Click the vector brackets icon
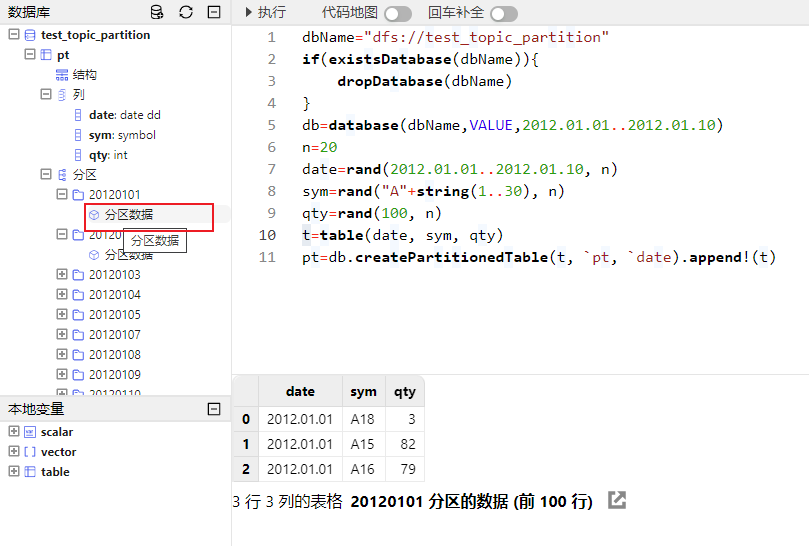Viewport: 809px width, 546px height. tap(30, 452)
